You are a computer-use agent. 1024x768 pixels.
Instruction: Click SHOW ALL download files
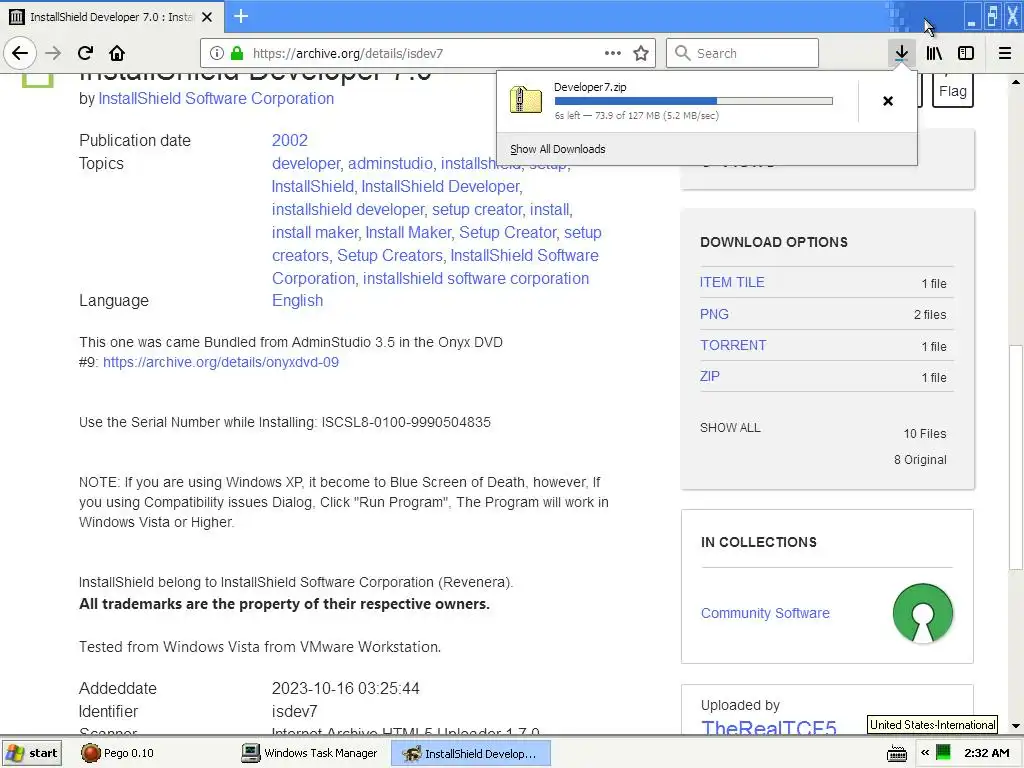730,428
